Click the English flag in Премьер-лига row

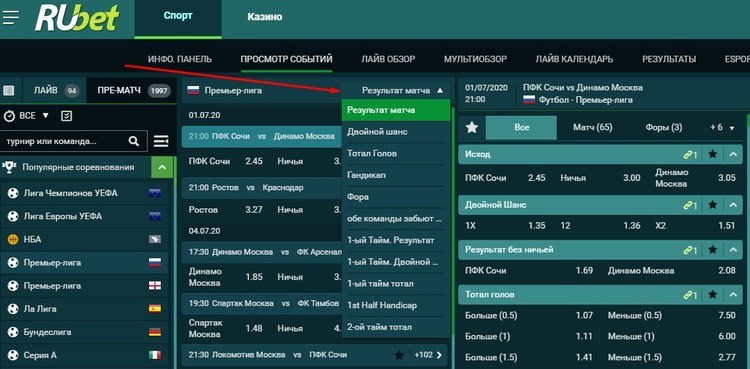click(x=154, y=286)
